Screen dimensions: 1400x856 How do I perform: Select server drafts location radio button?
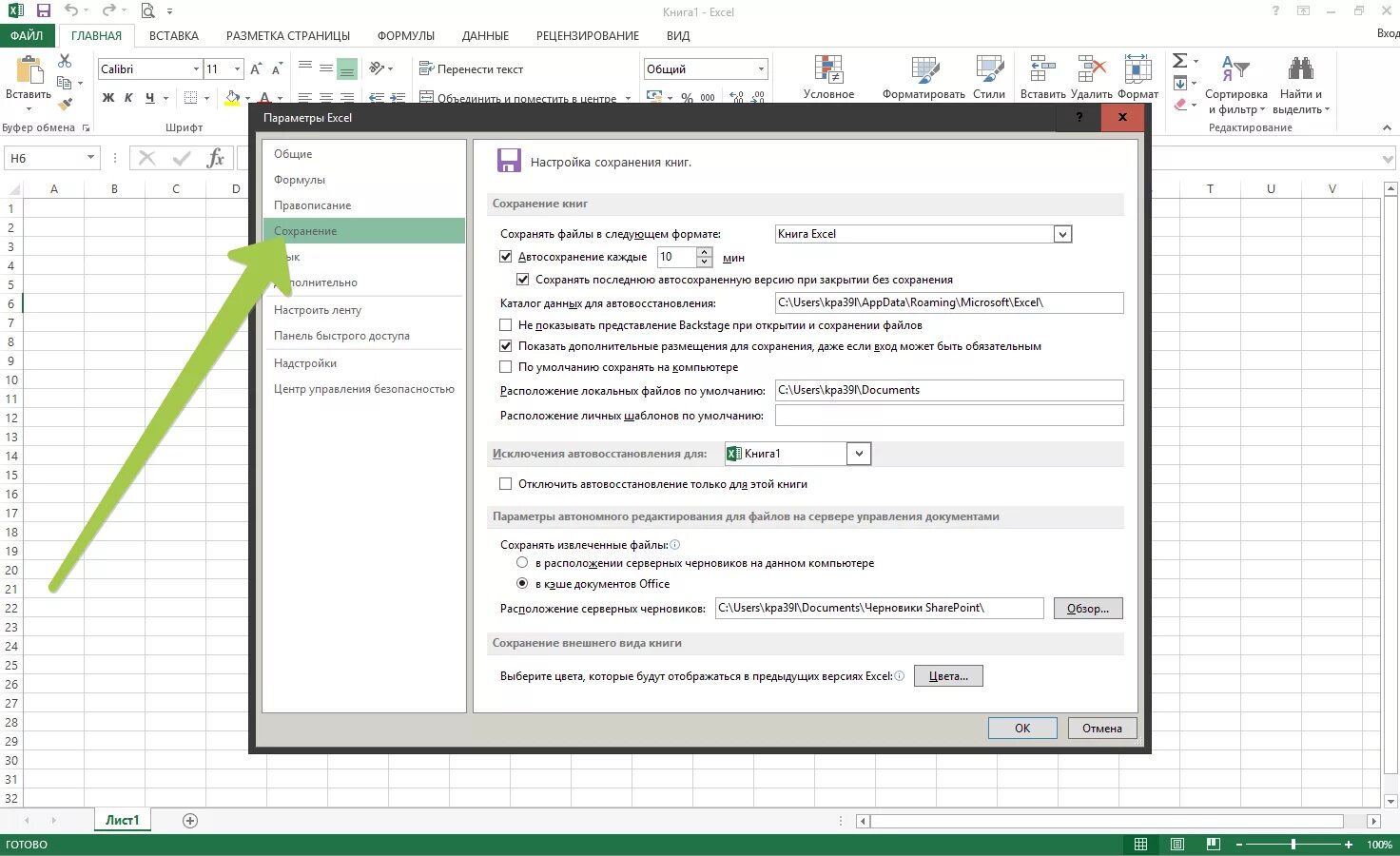(x=522, y=563)
